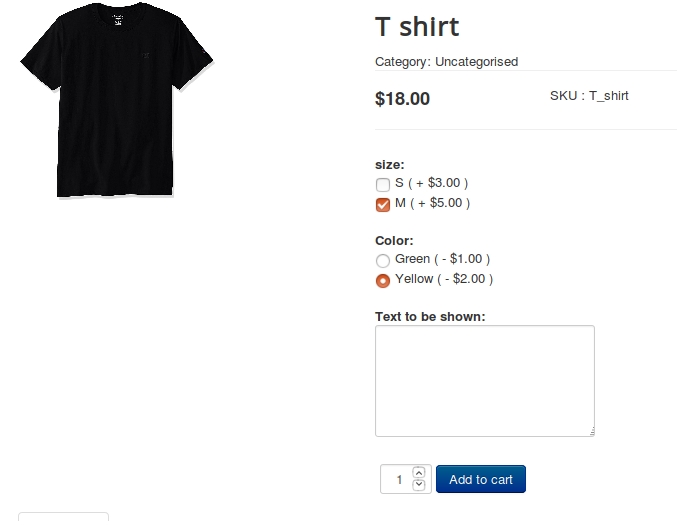Uncheck the M size checkbox

click(x=383, y=205)
